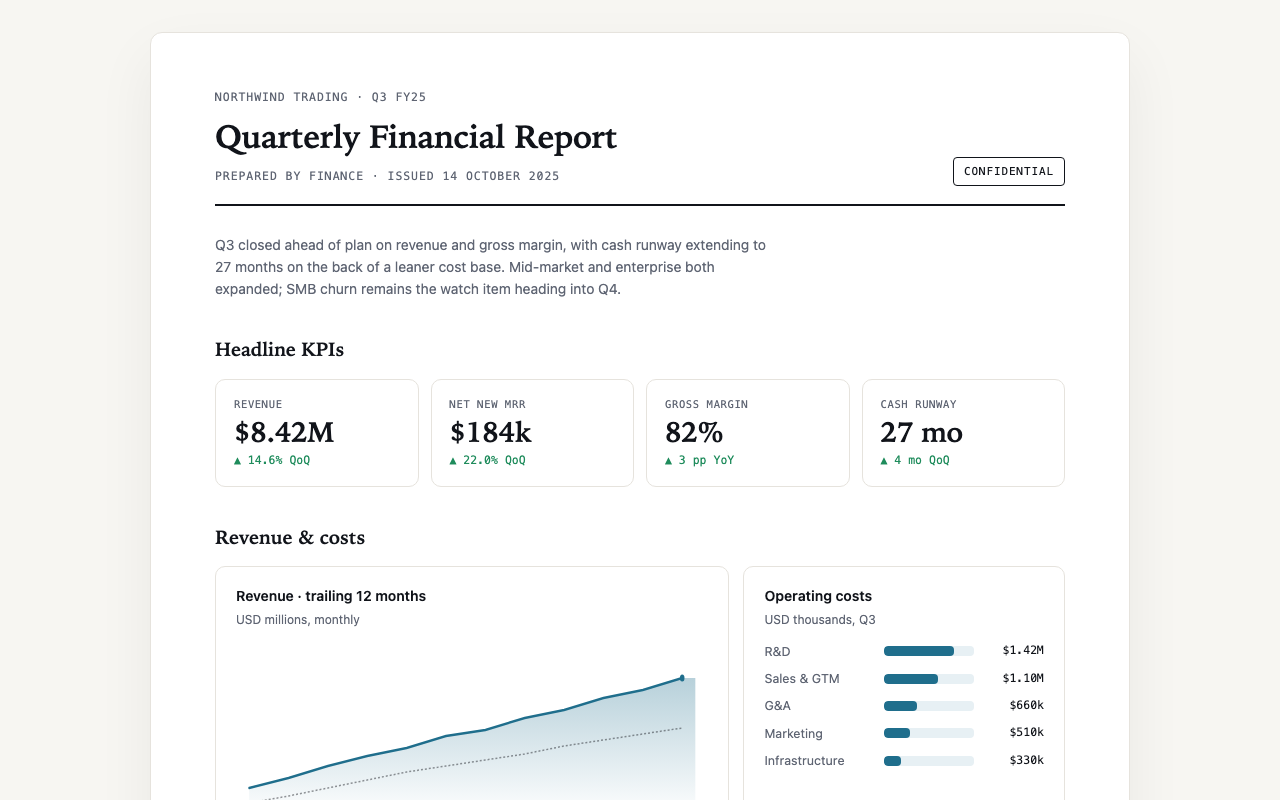Click the Revenue & costs section heading

[290, 537]
